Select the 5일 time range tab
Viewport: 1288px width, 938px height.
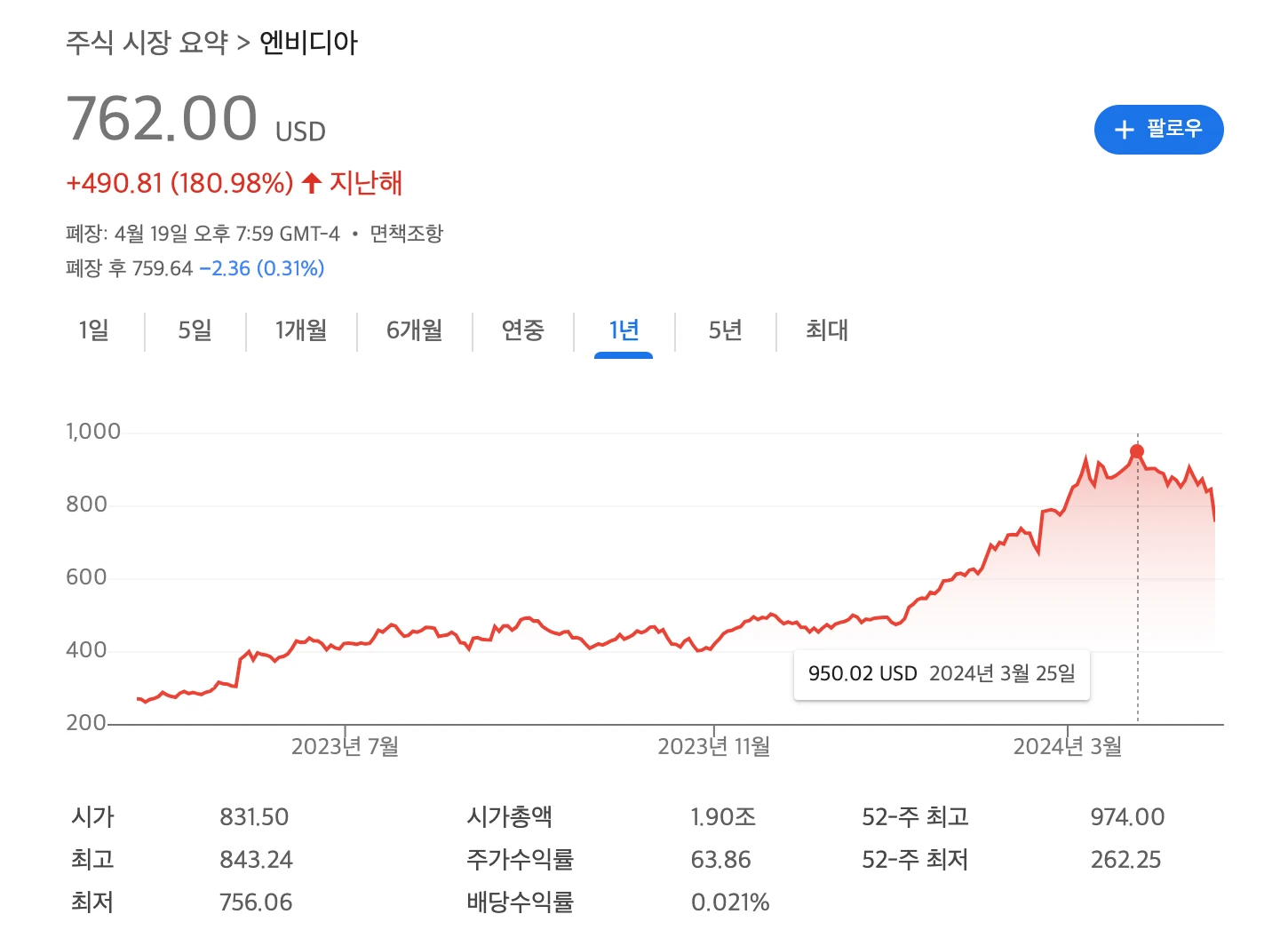click(195, 330)
